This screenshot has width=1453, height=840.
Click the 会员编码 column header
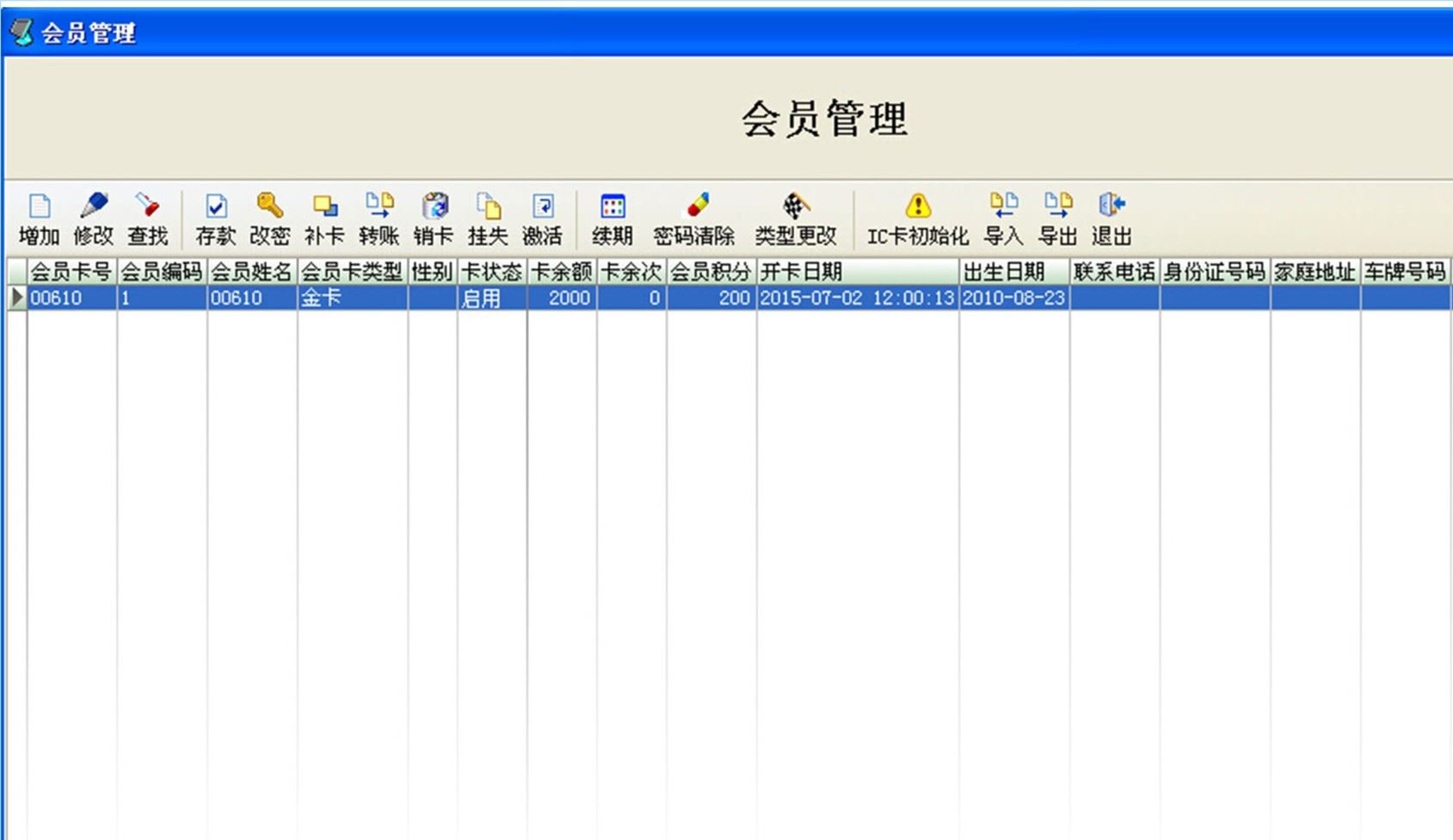click(x=162, y=273)
